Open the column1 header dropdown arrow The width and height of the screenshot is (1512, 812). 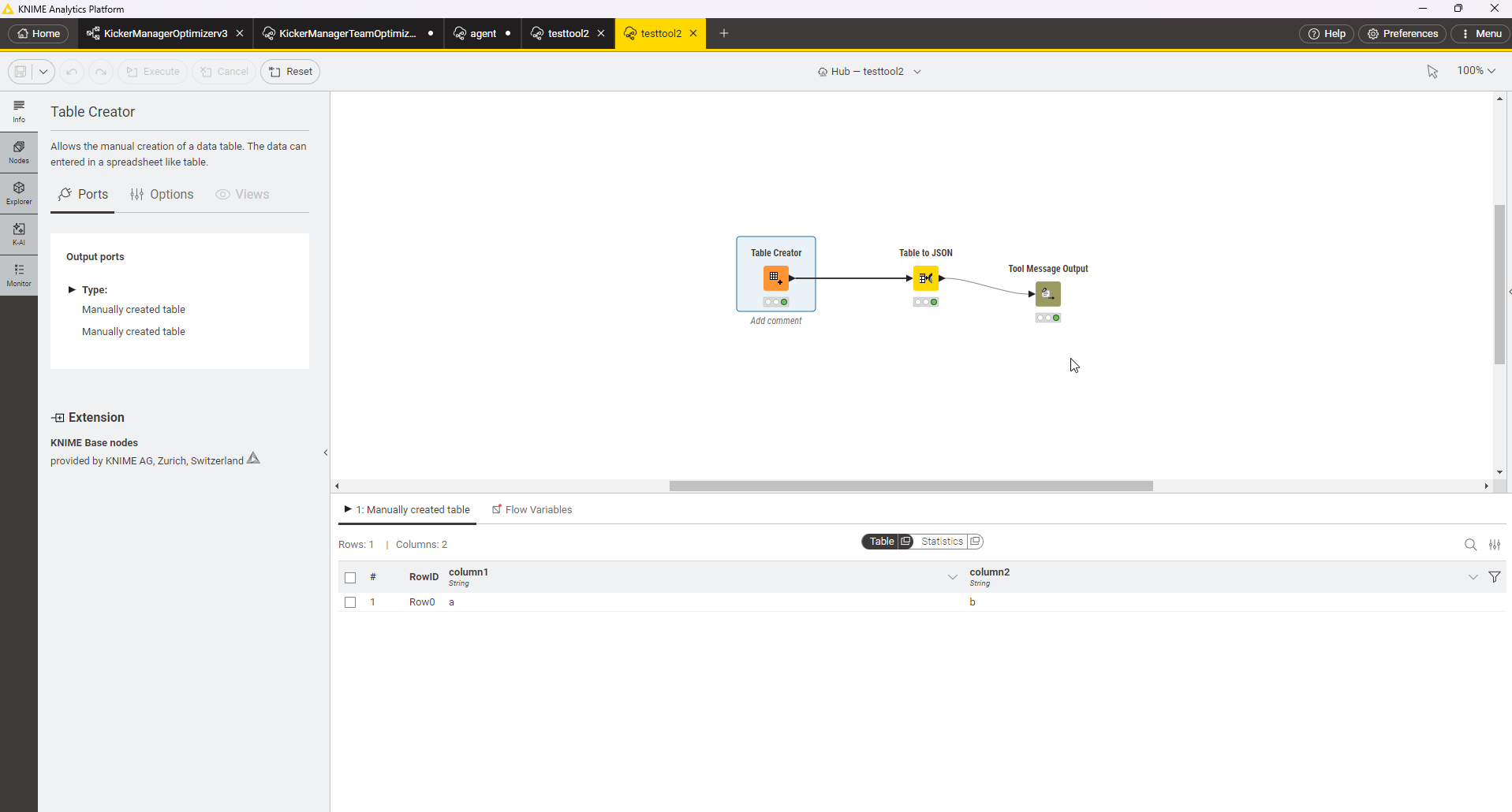tap(953, 577)
